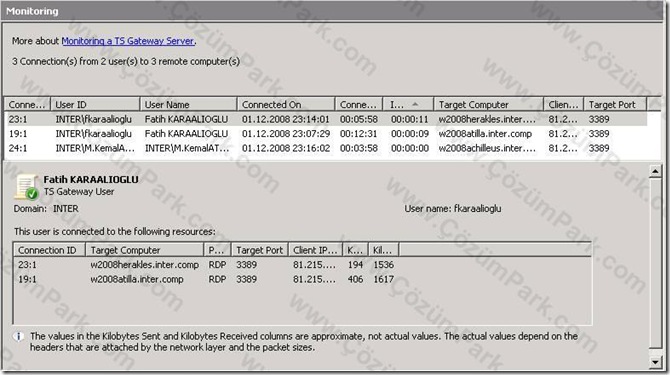The height and width of the screenshot is (375, 670).
Task: Click the 1617 kilobytes value
Action: (x=383, y=279)
